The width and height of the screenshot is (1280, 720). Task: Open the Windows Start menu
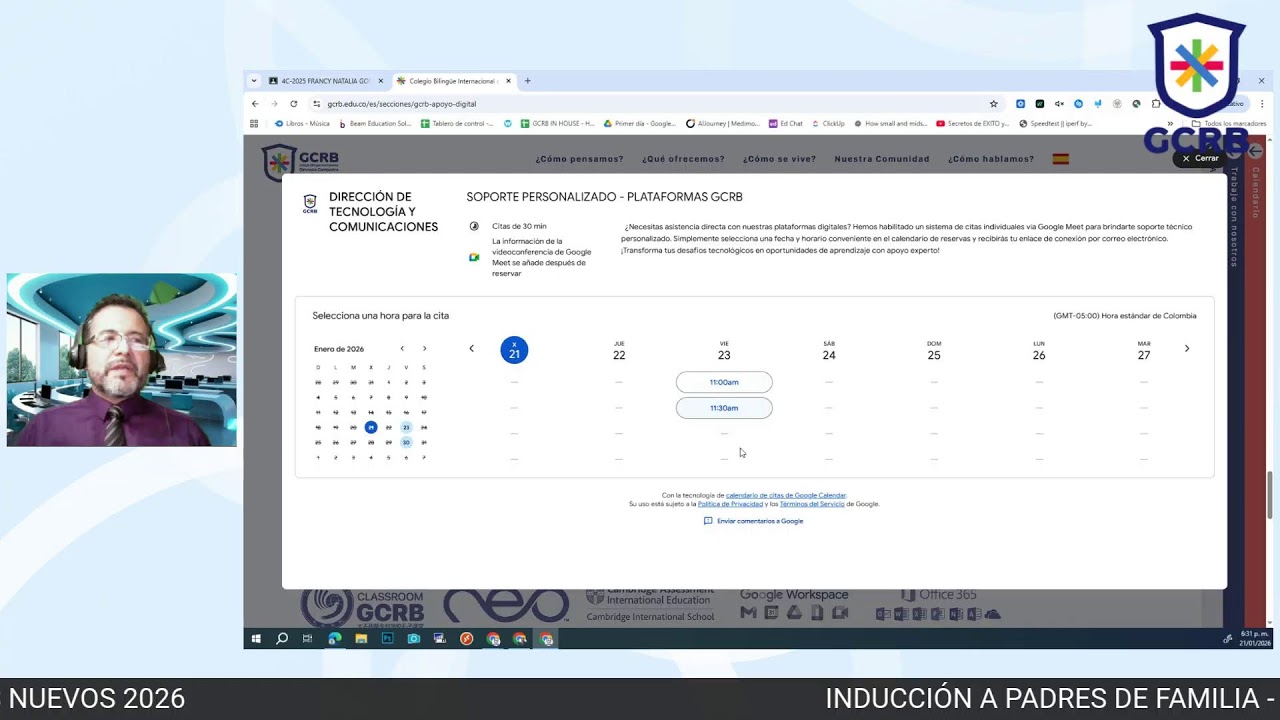click(256, 639)
